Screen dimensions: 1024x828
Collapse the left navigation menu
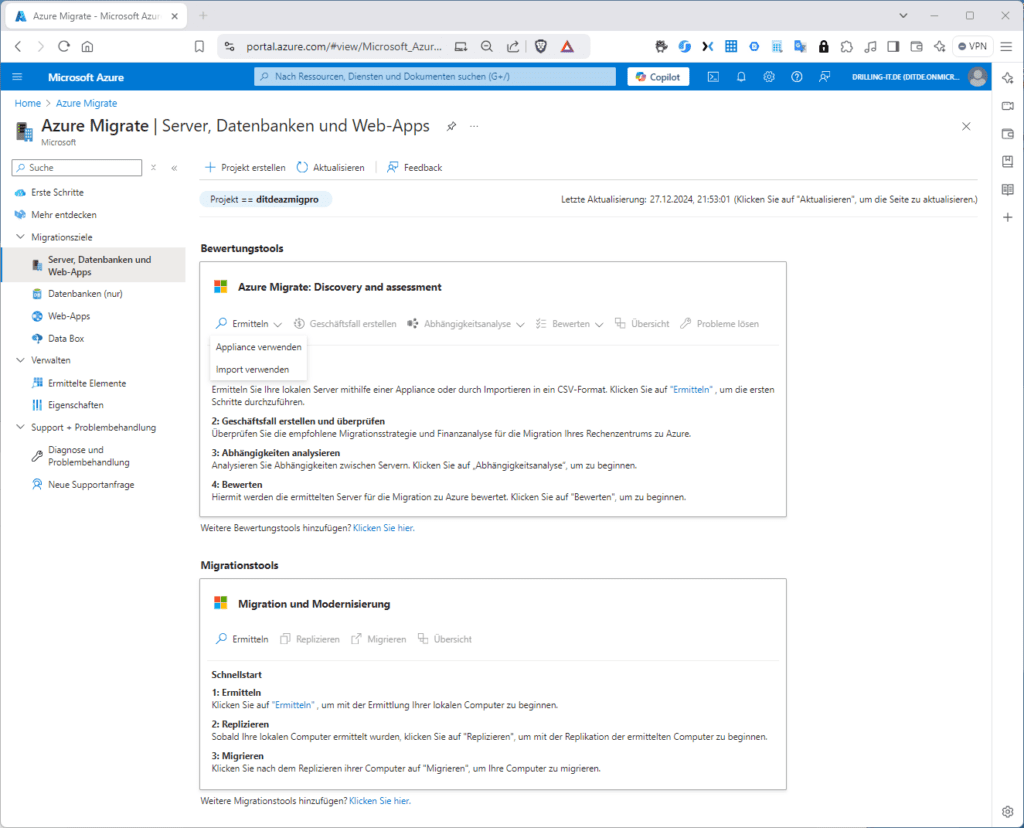pos(174,168)
